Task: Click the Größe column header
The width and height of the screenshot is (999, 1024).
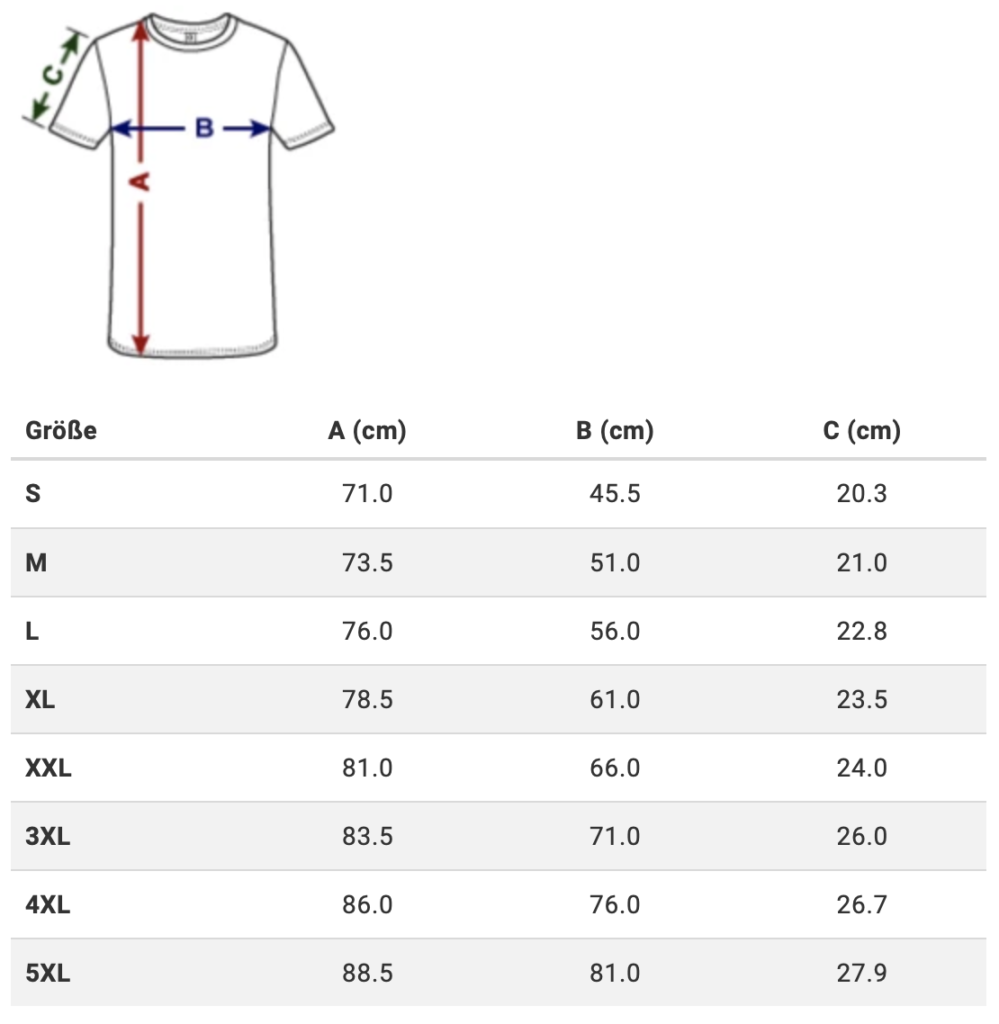Action: (61, 430)
